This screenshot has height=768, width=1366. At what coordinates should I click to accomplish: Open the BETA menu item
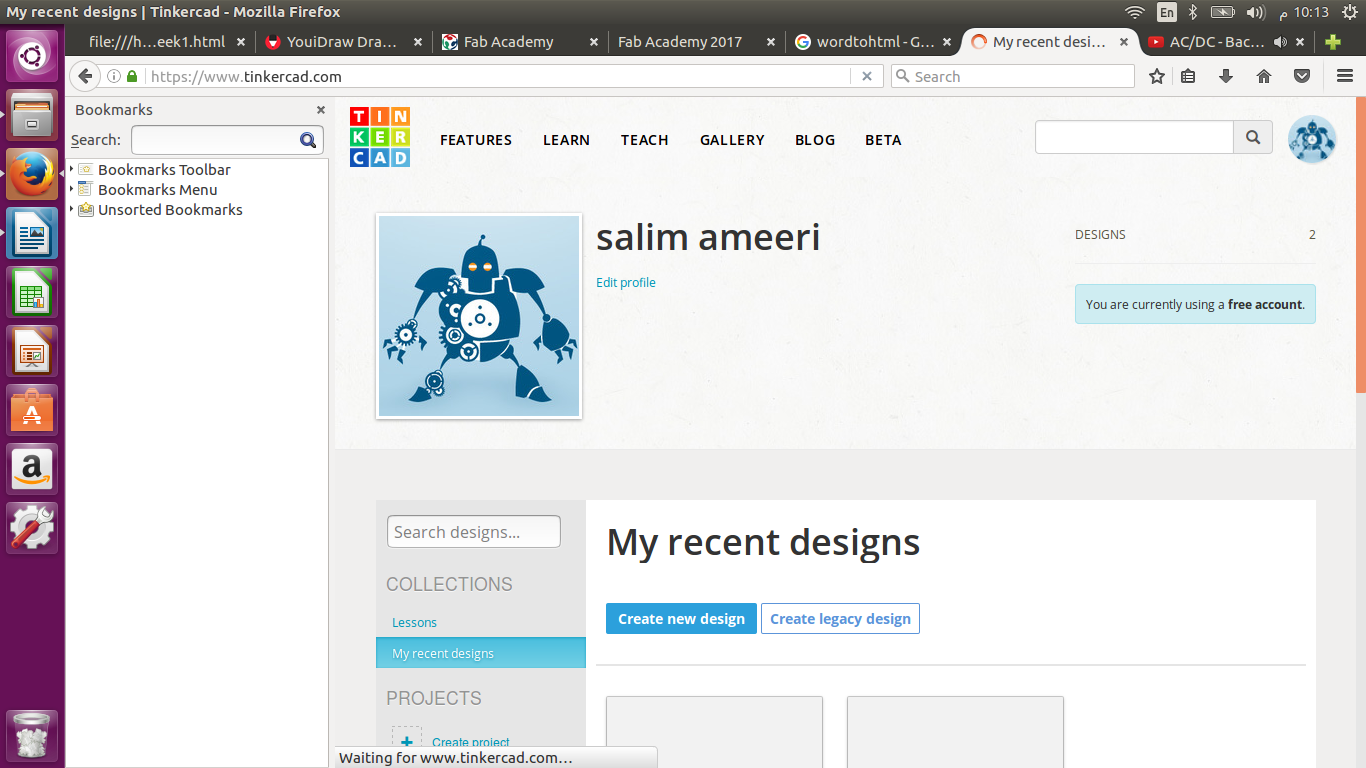tap(883, 140)
